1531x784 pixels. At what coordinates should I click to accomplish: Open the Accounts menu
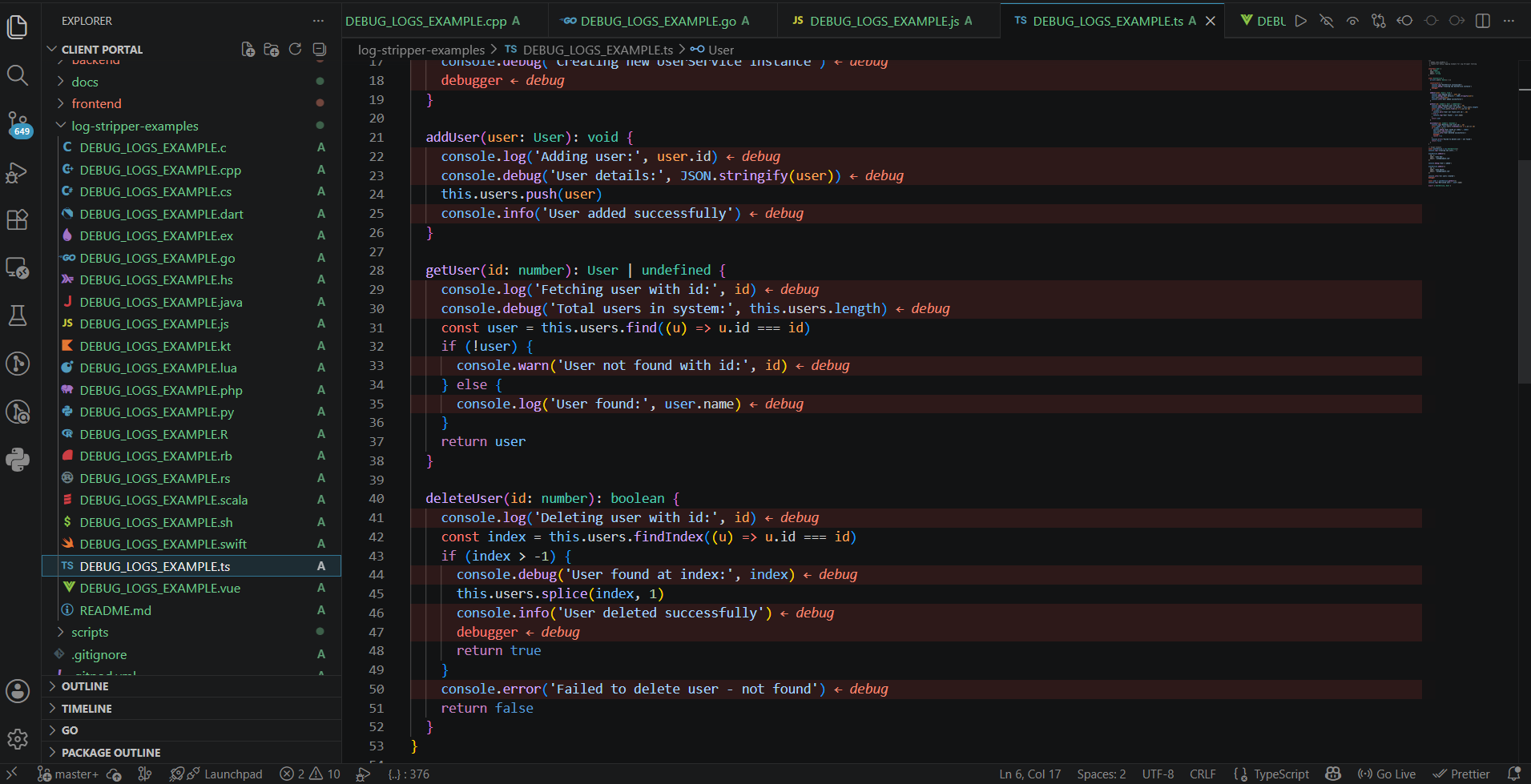17,691
